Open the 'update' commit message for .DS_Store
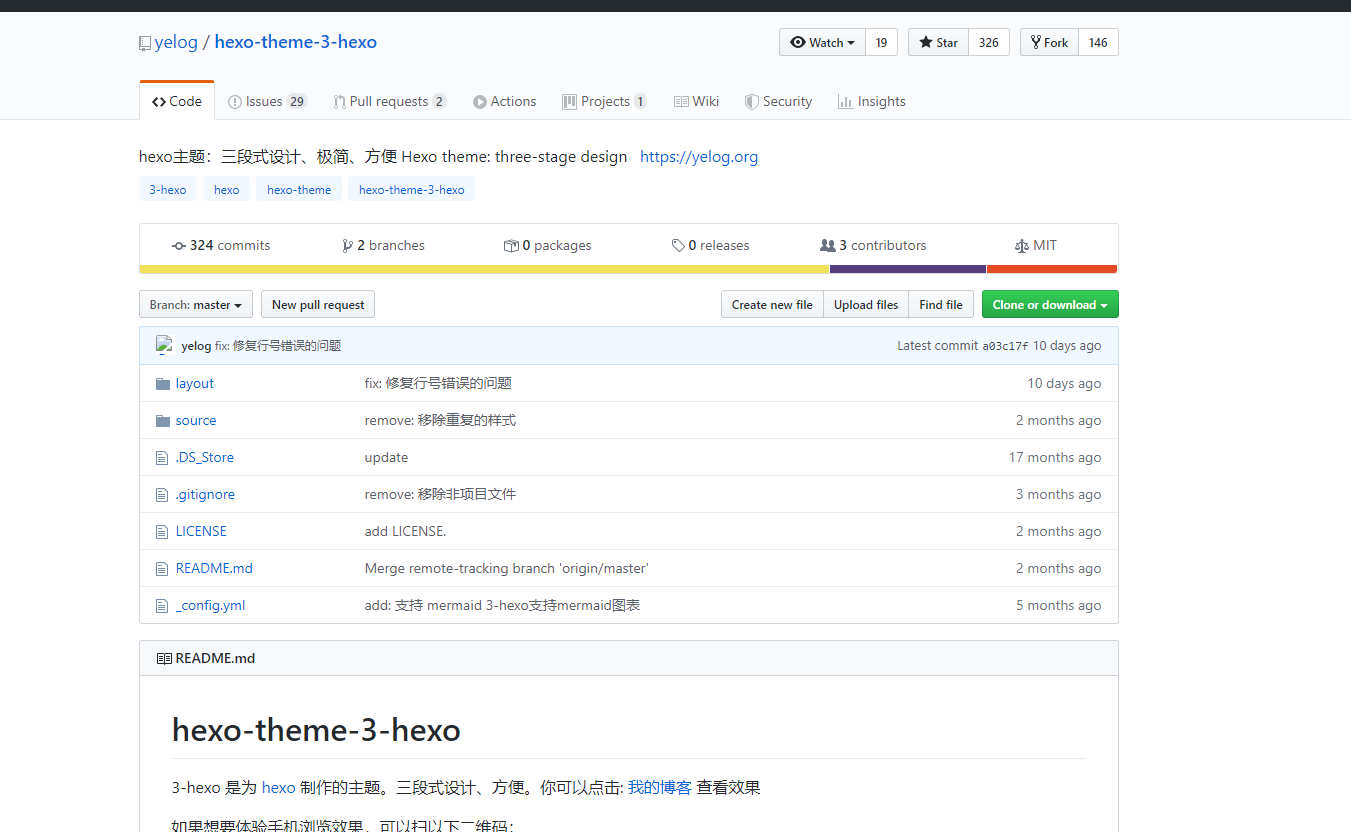This screenshot has width=1351, height=832. pyautogui.click(x=386, y=458)
